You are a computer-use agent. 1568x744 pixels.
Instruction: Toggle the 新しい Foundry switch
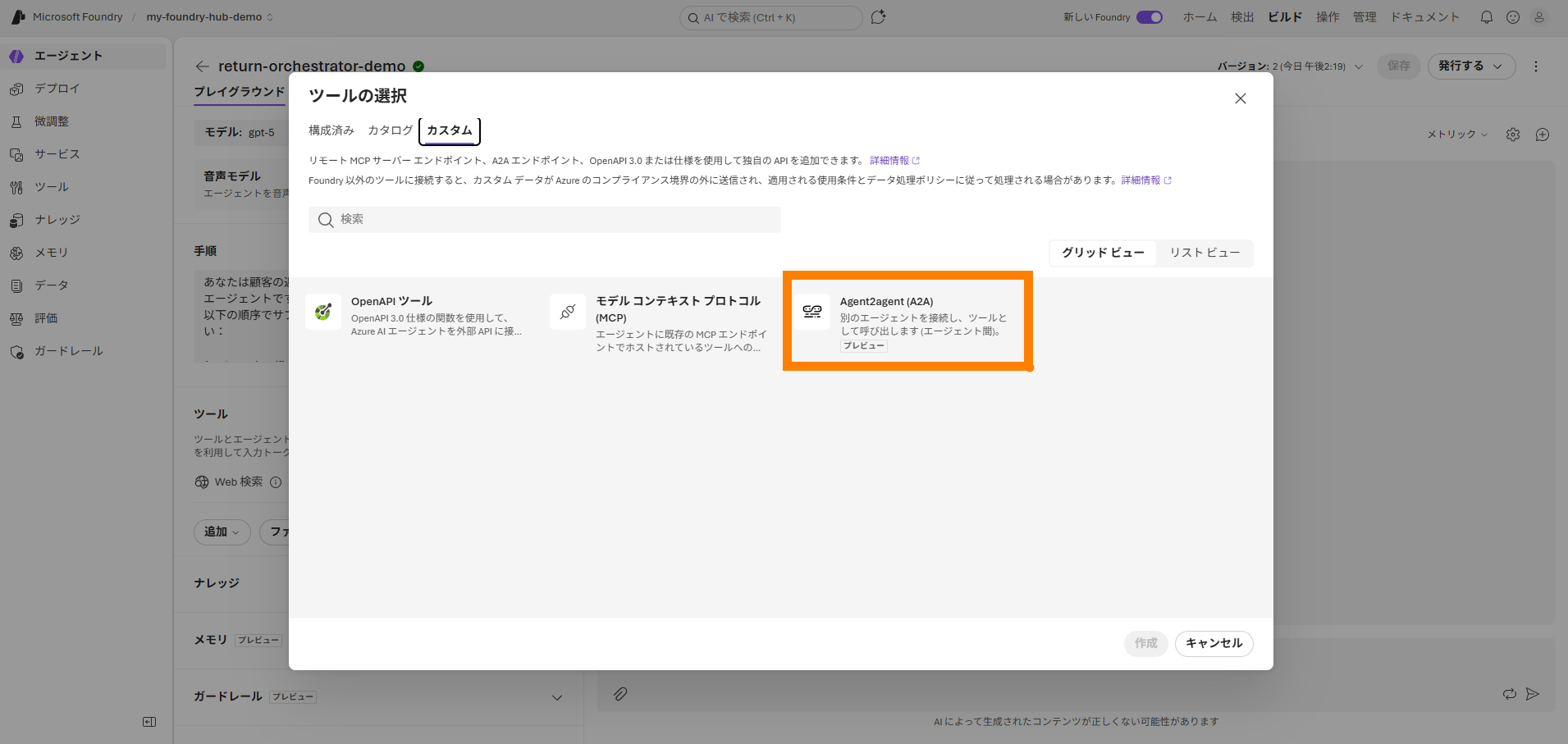1150,17
